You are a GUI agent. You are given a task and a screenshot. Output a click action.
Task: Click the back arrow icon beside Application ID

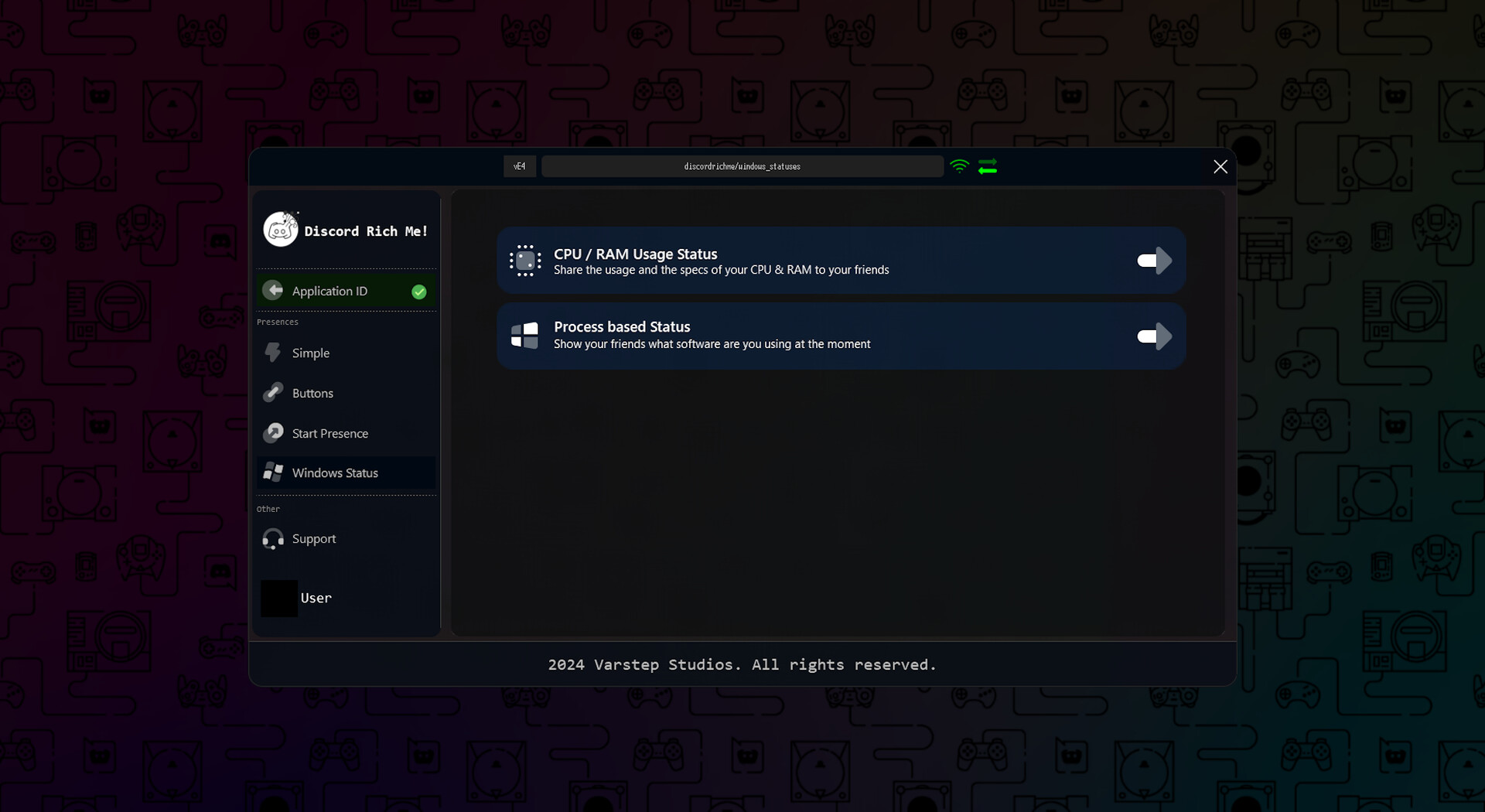click(272, 290)
